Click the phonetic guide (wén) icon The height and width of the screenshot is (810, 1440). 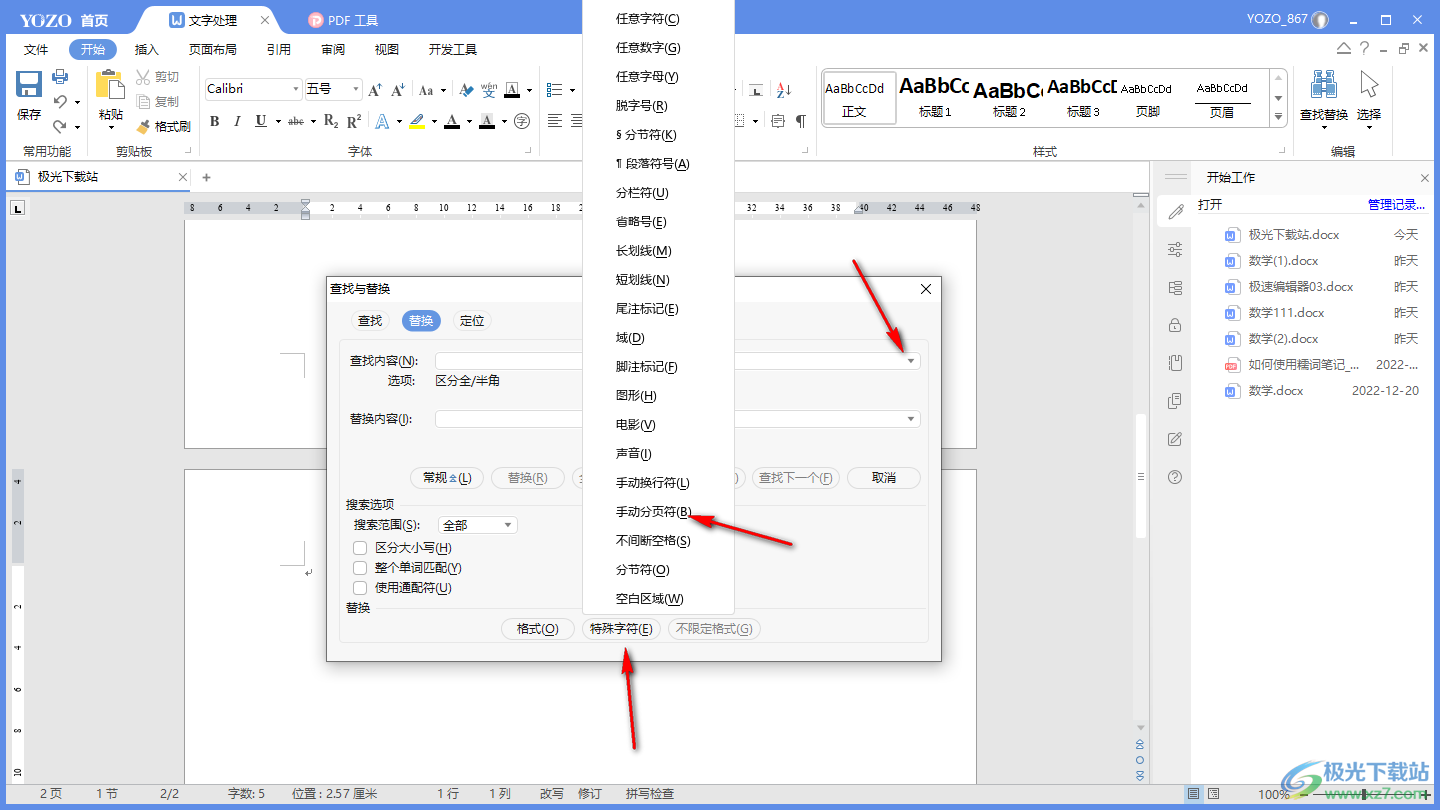pyautogui.click(x=489, y=90)
